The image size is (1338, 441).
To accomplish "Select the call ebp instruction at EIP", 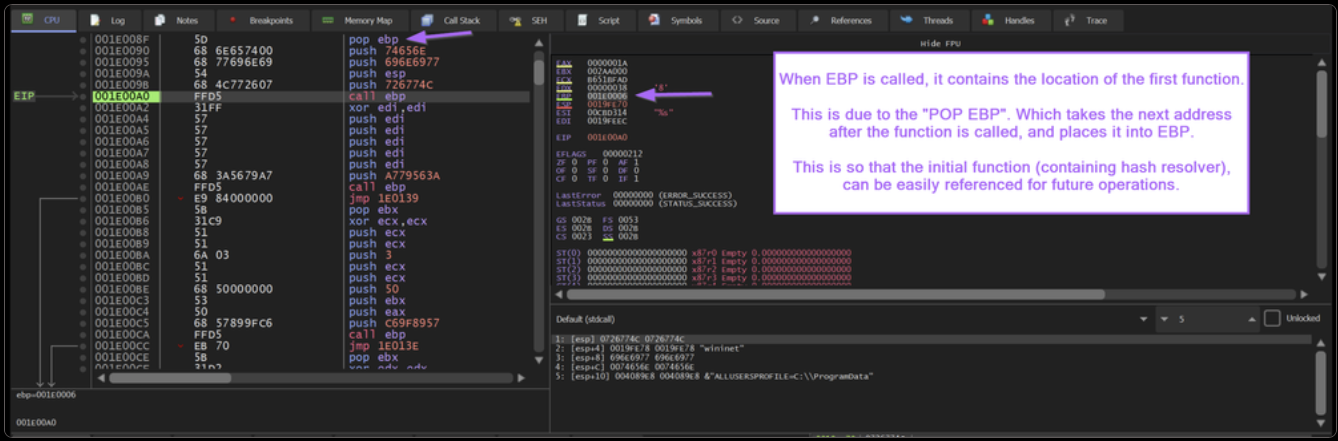I will (x=370, y=96).
